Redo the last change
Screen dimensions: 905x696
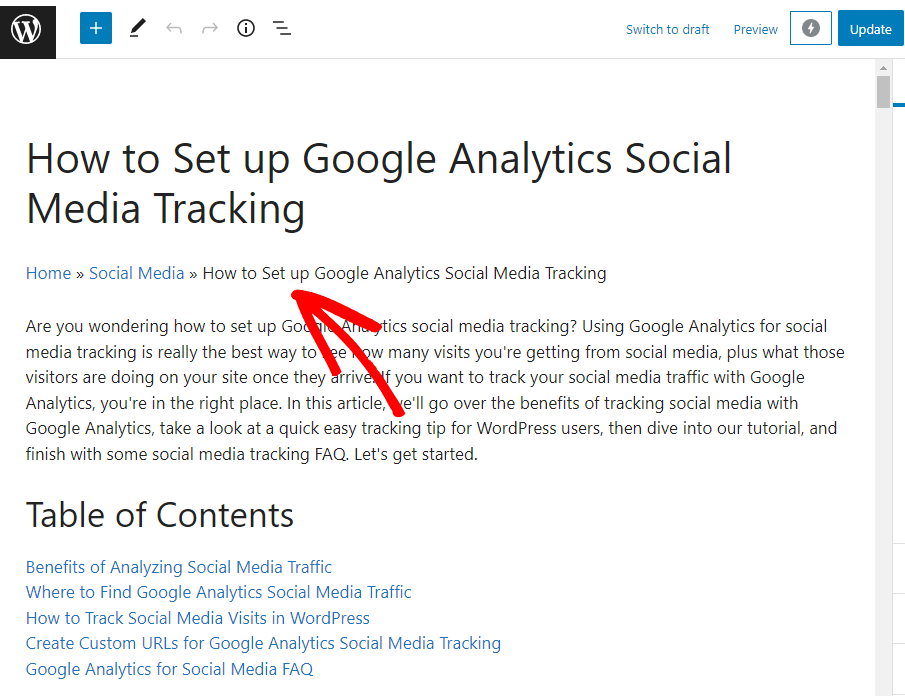209,28
